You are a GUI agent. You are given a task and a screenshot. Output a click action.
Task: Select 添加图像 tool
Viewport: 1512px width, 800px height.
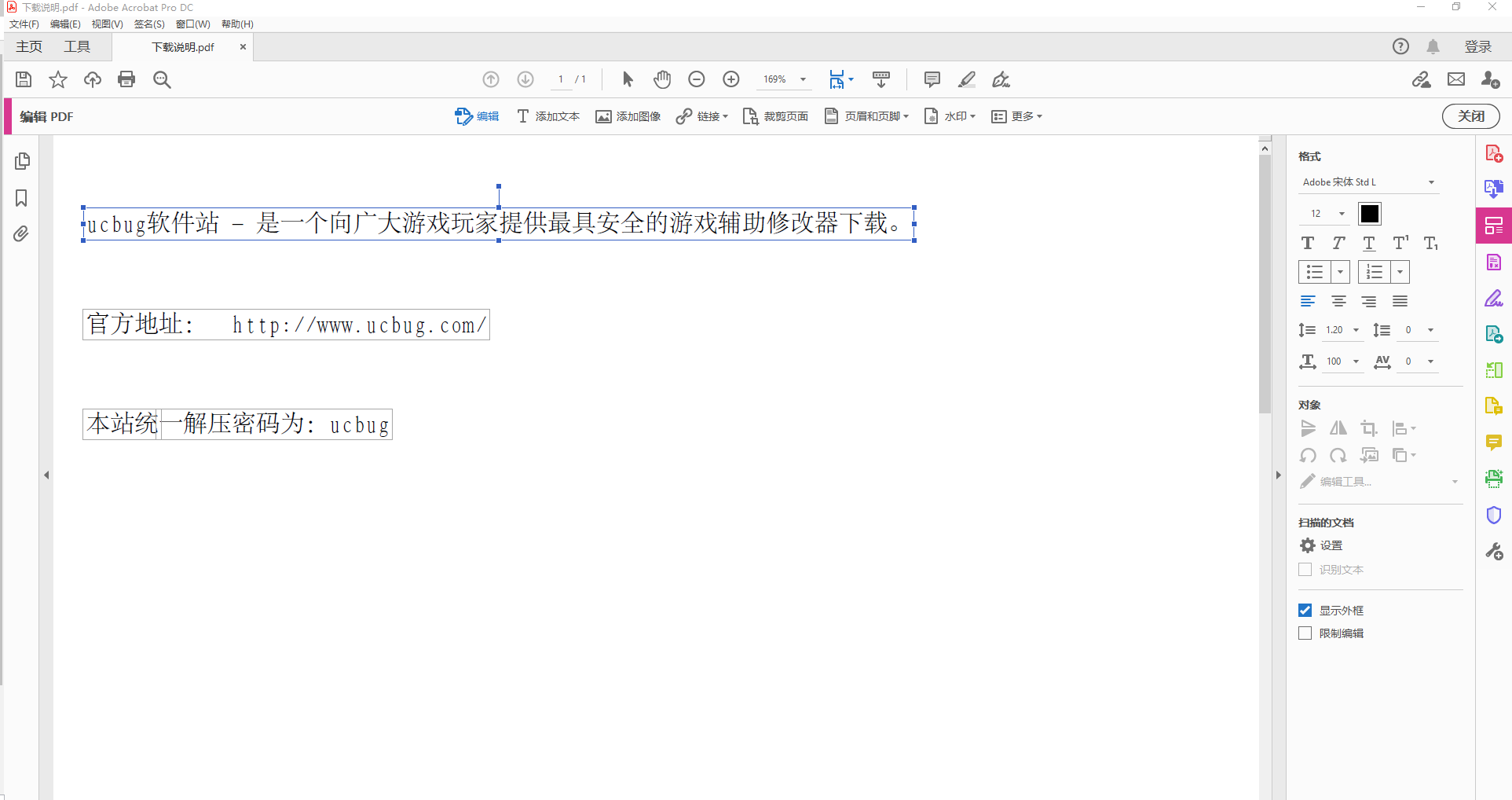point(628,116)
